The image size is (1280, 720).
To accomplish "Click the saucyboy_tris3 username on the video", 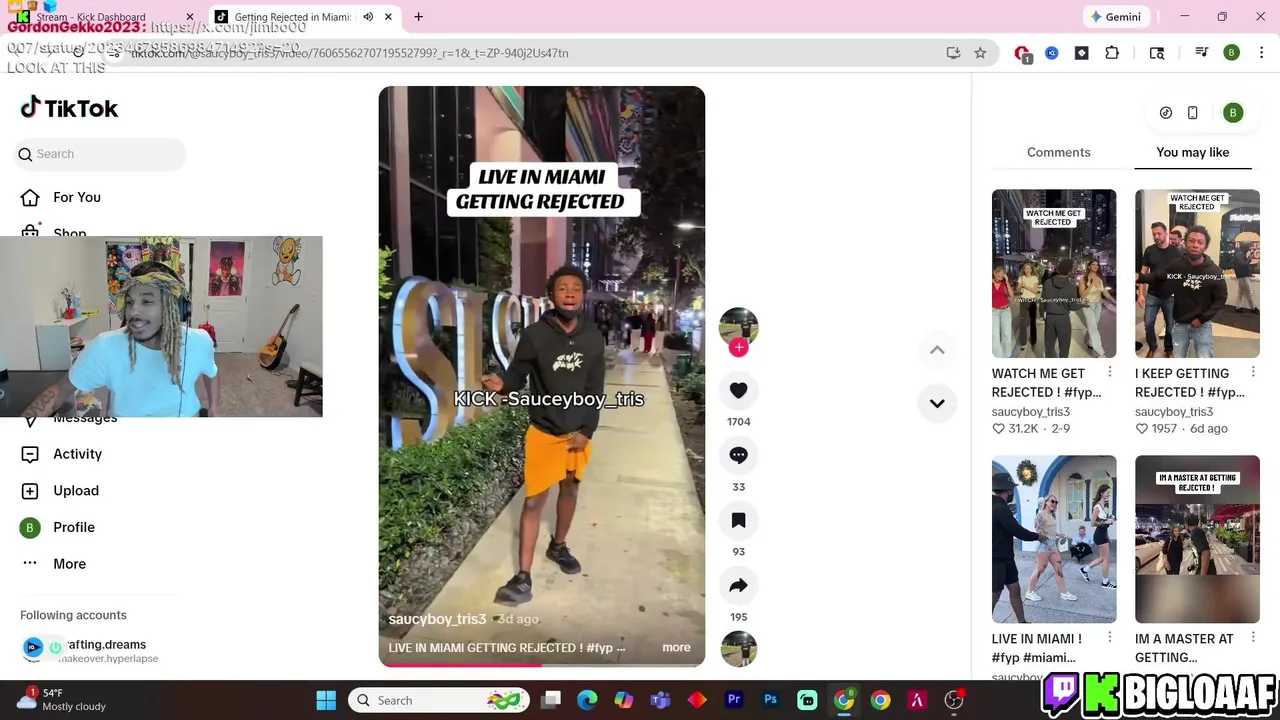I will [437, 619].
